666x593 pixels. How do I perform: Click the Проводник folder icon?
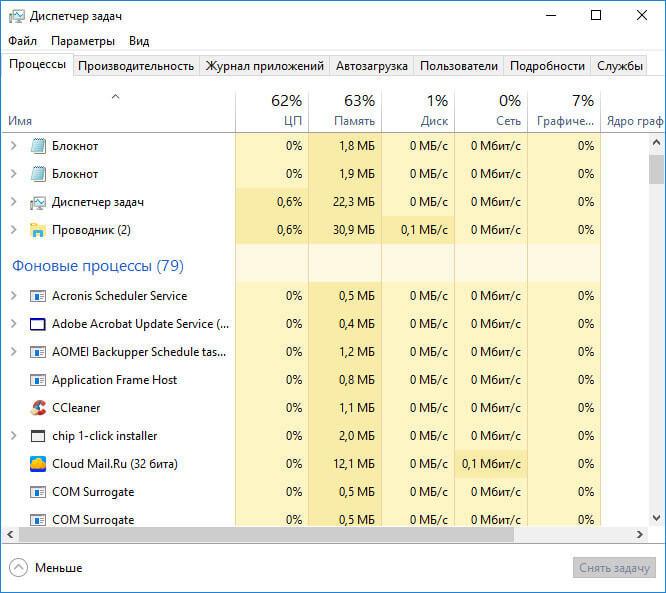coord(38,230)
